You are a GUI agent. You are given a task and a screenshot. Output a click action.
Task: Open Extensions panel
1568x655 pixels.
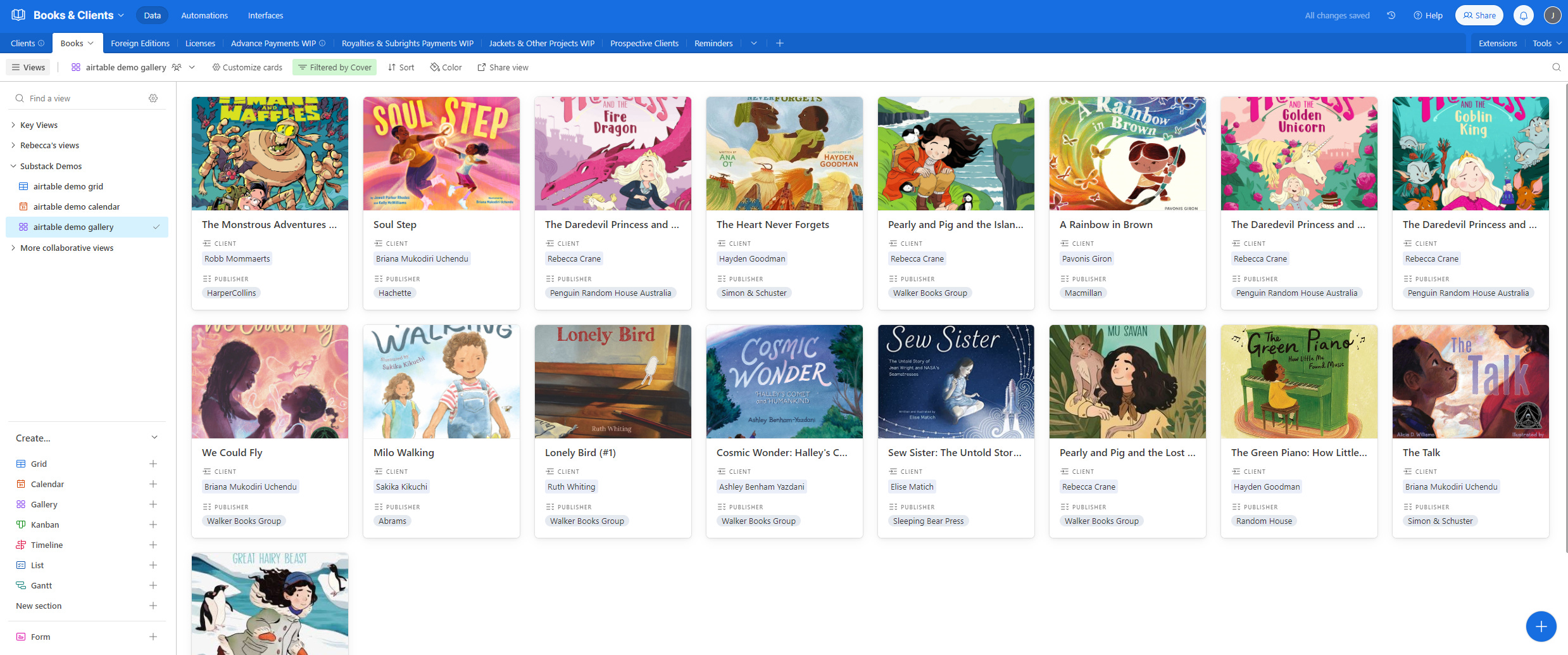coord(1497,43)
